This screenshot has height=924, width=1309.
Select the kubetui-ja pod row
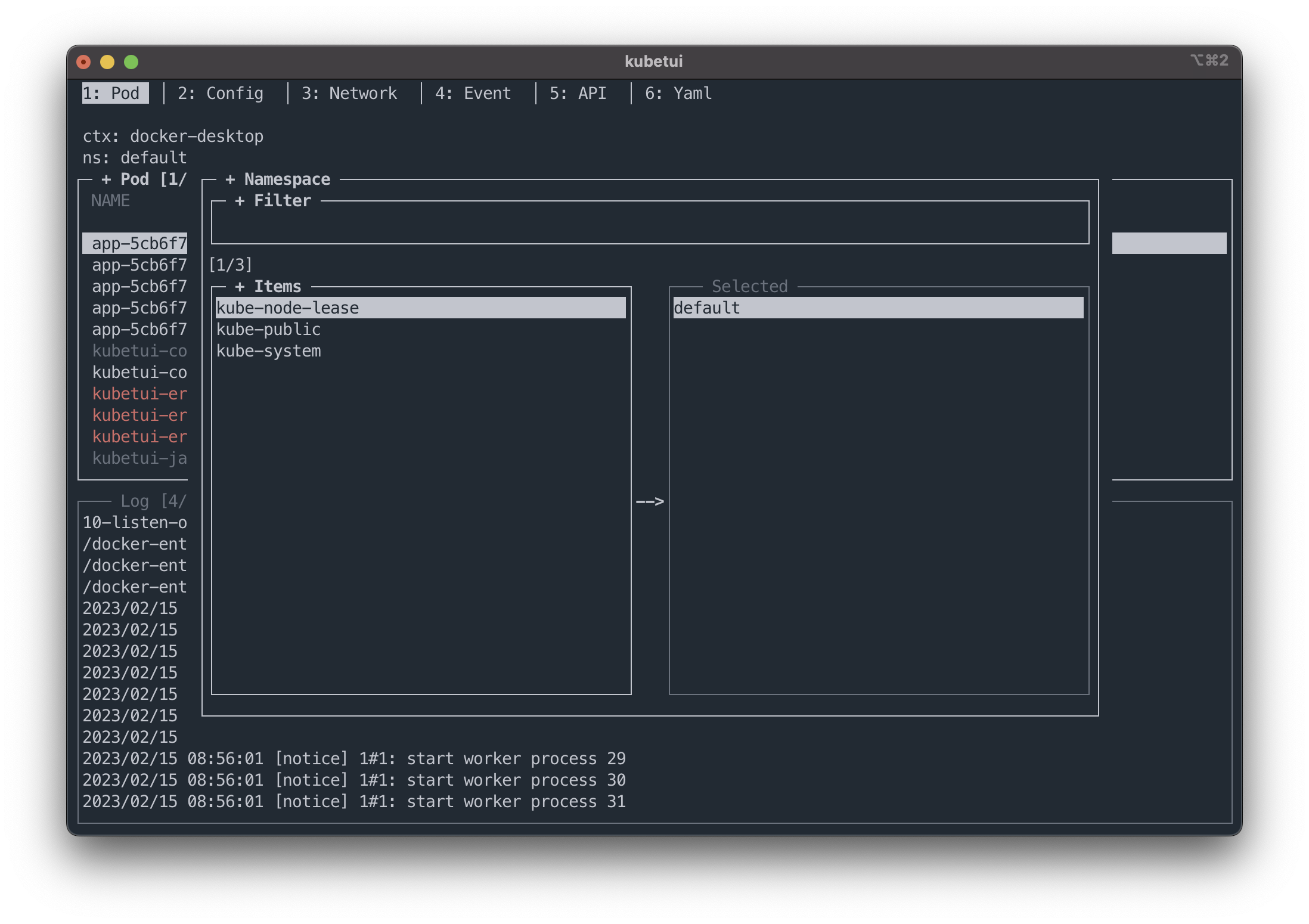(x=139, y=458)
